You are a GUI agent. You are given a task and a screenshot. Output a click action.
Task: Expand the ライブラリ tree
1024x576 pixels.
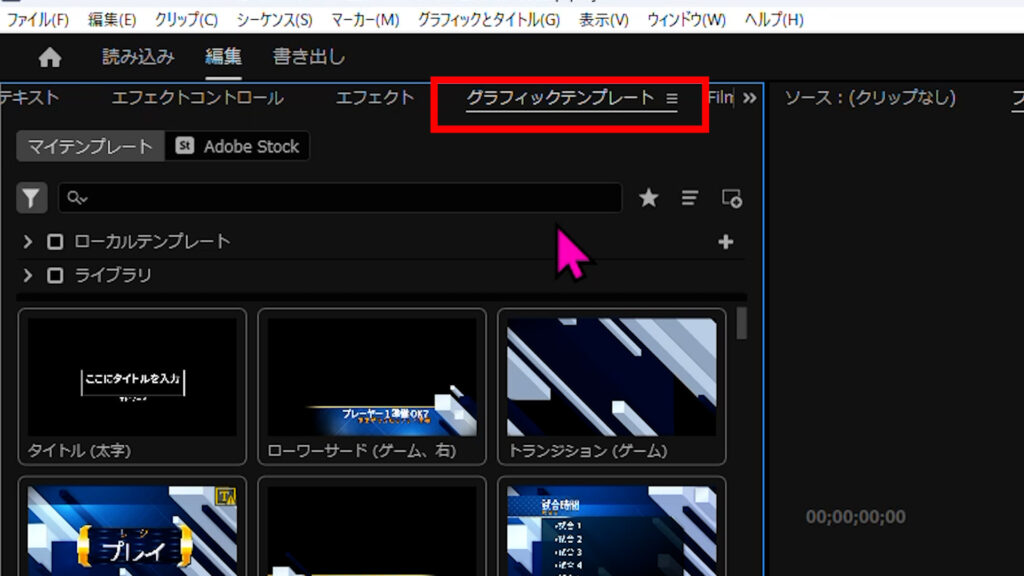(x=28, y=275)
